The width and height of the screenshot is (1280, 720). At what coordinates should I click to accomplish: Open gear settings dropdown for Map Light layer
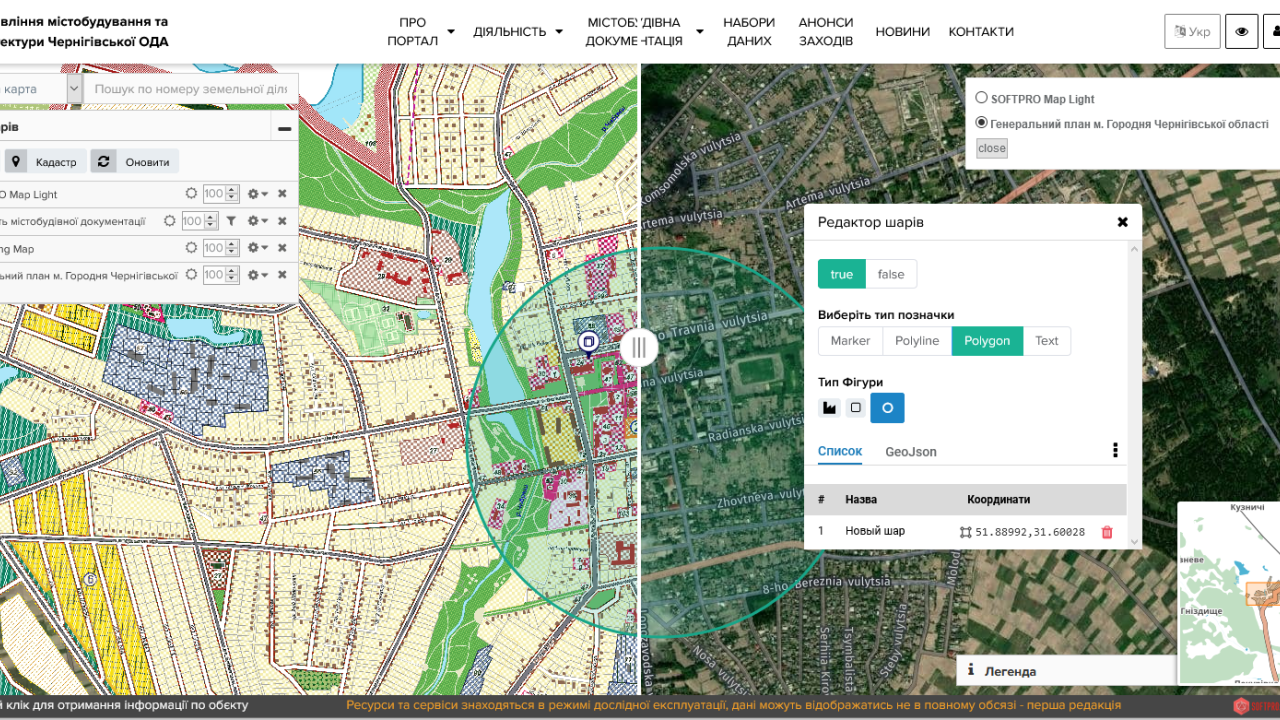(258, 194)
